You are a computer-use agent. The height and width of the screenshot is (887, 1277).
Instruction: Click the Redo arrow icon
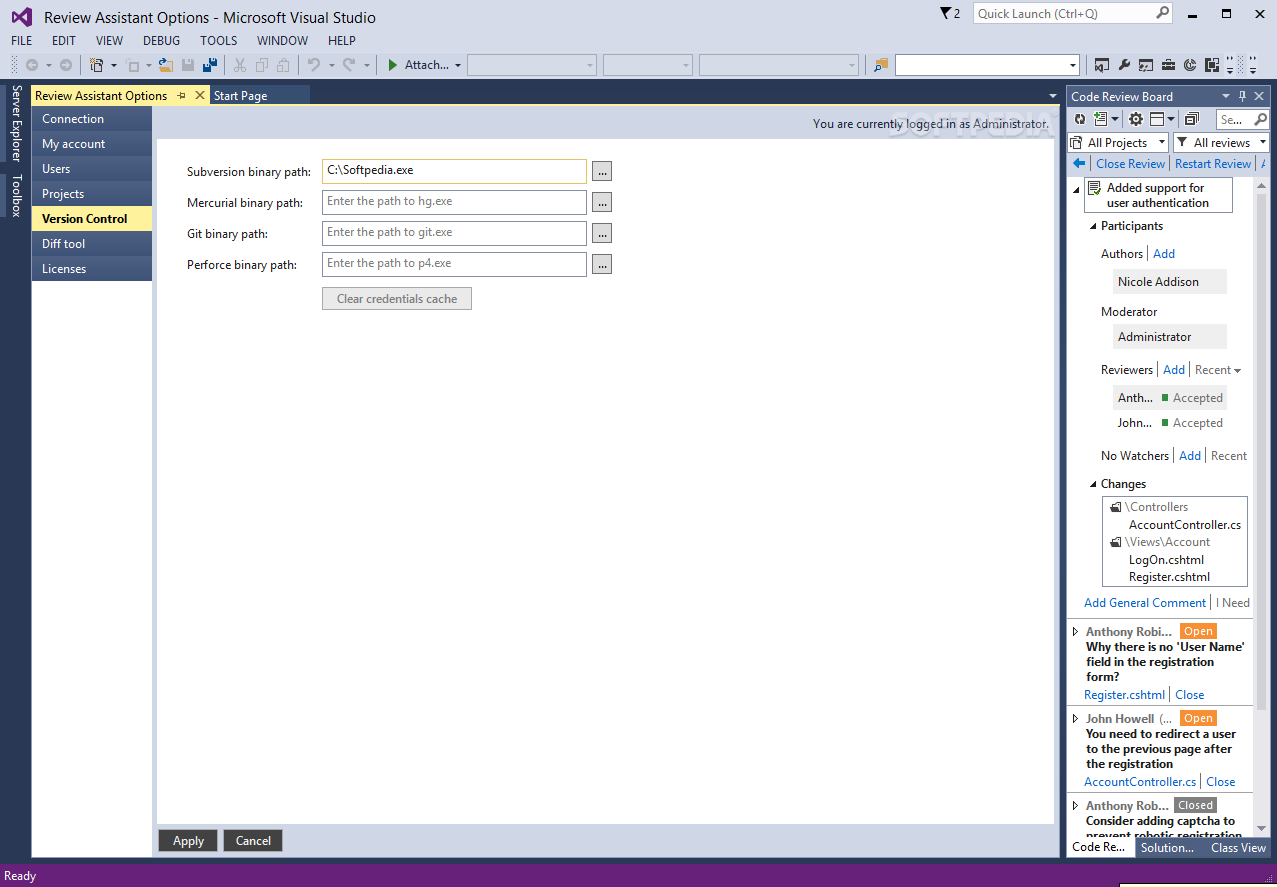(349, 65)
